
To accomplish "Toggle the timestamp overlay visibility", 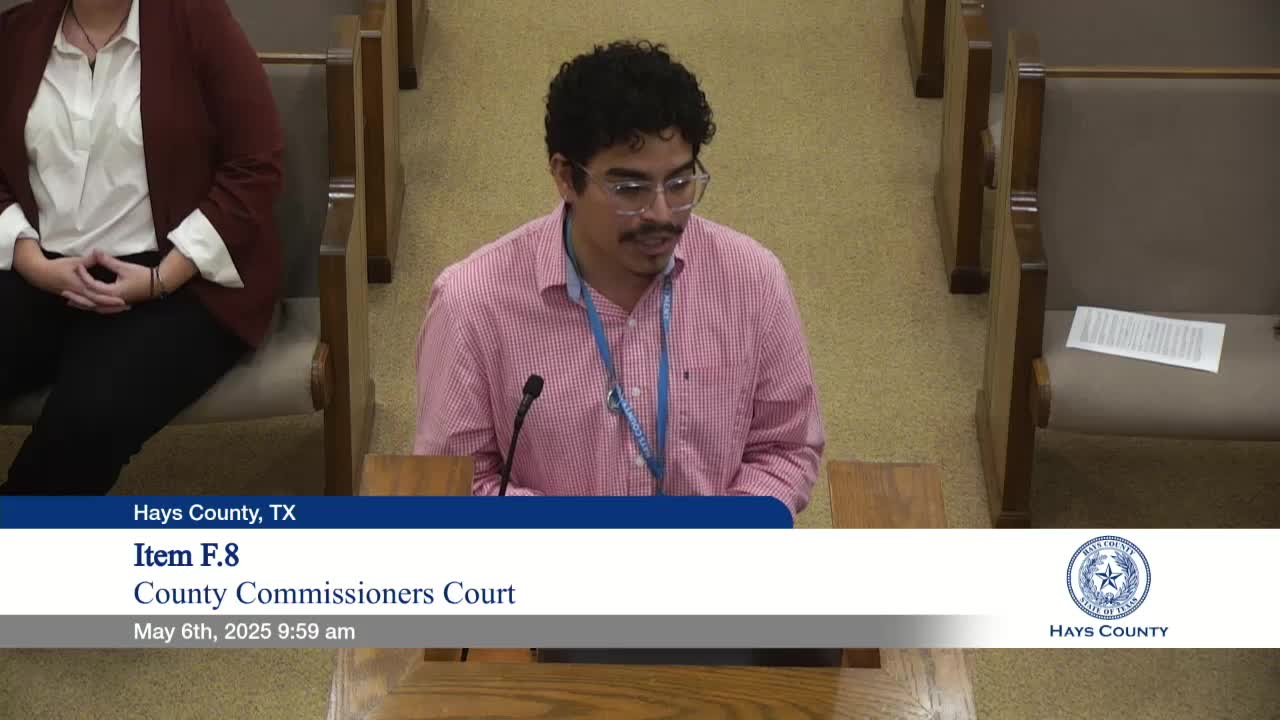I will pyautogui.click(x=245, y=631).
